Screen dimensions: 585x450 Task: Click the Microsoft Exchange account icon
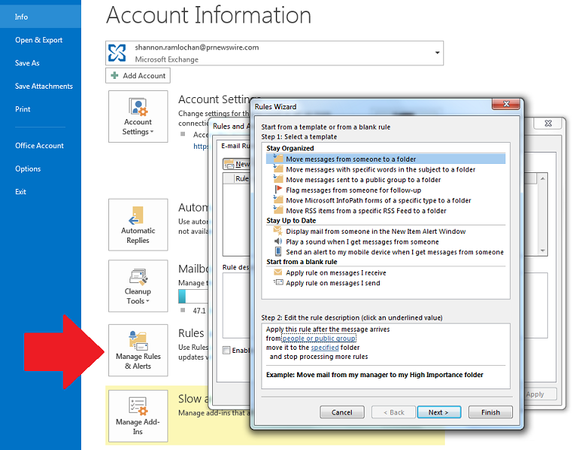(x=117, y=53)
